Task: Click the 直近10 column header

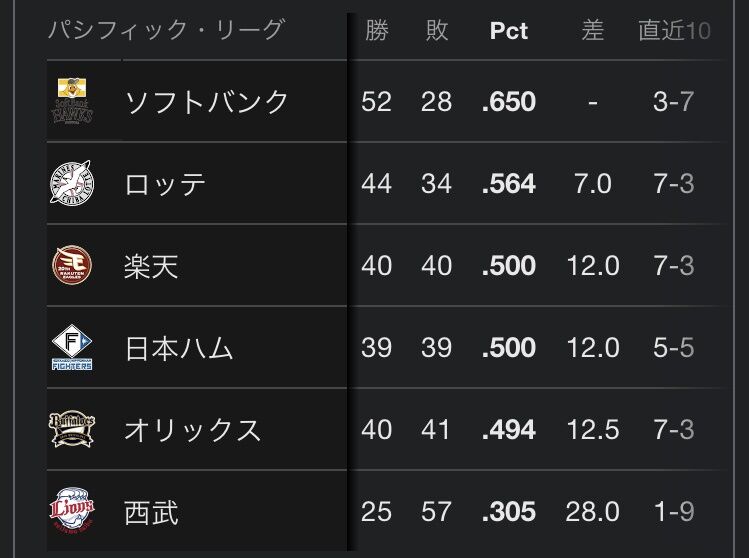Action: click(674, 31)
